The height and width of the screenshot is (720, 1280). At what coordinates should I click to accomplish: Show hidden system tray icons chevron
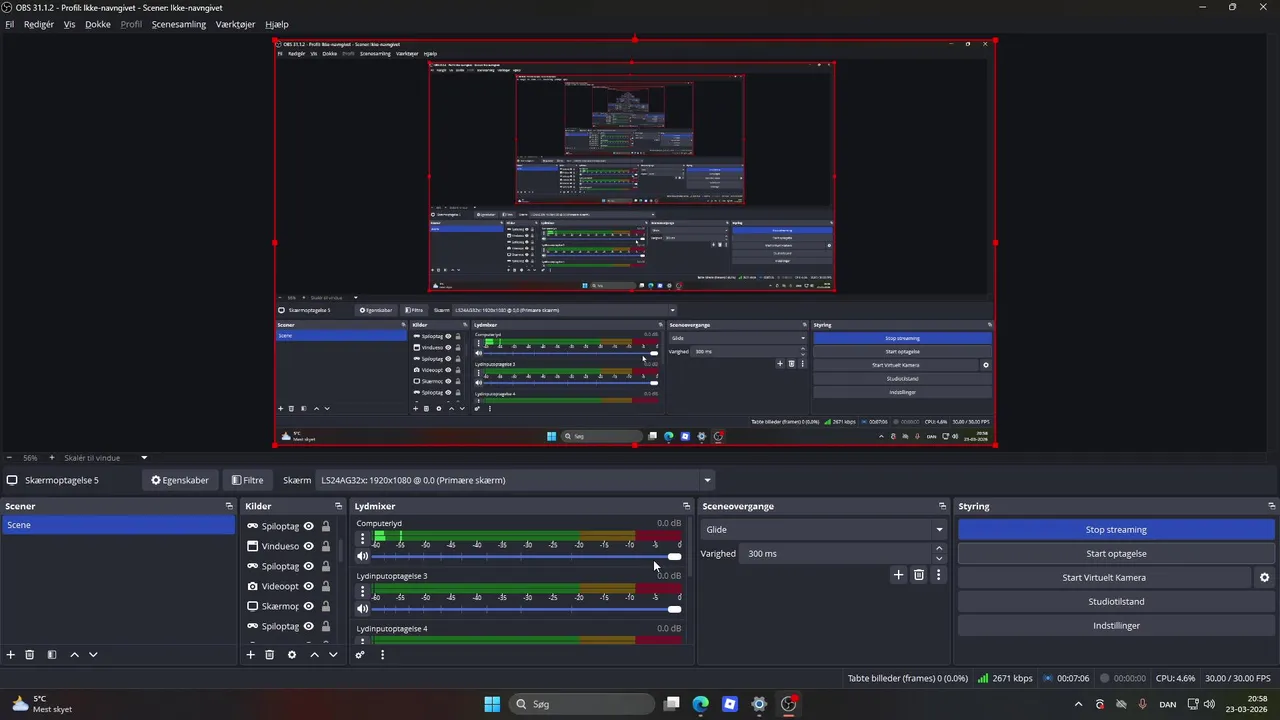click(1078, 704)
